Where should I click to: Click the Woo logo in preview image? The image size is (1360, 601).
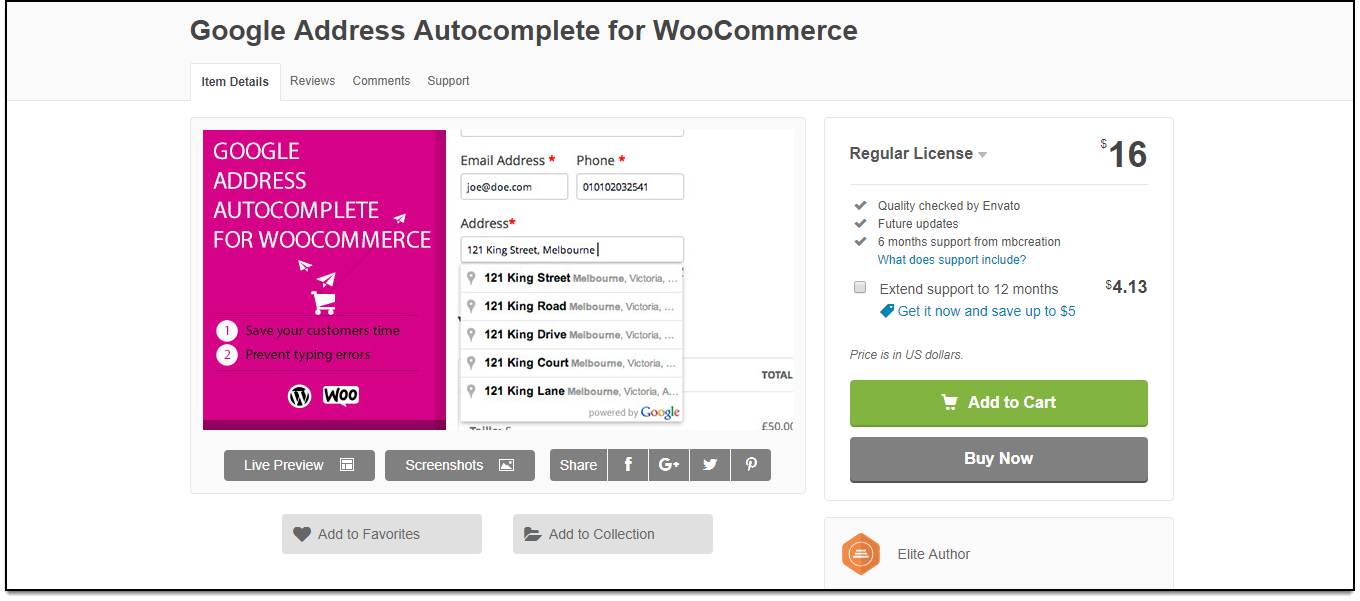pyautogui.click(x=341, y=396)
